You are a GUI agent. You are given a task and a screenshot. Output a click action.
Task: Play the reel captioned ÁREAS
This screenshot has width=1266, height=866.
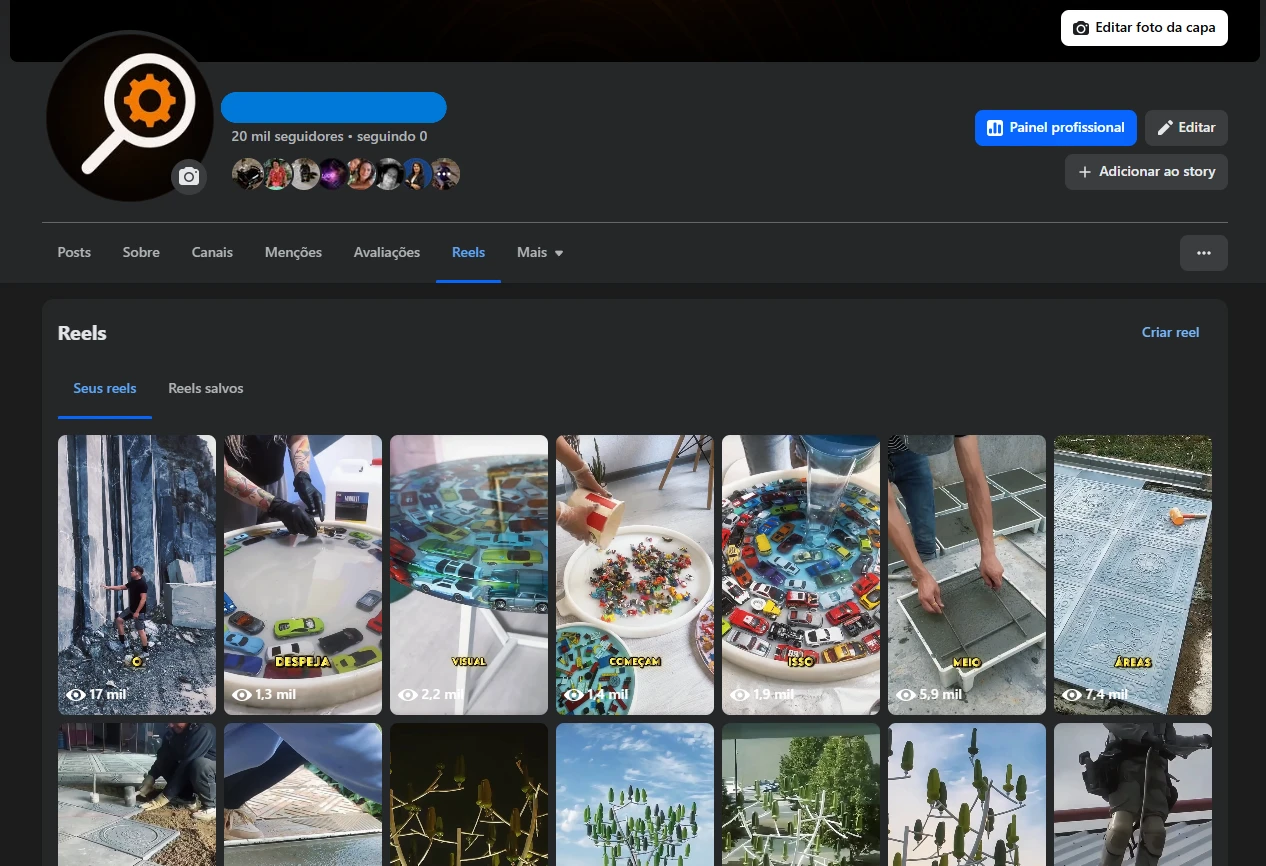[1132, 574]
